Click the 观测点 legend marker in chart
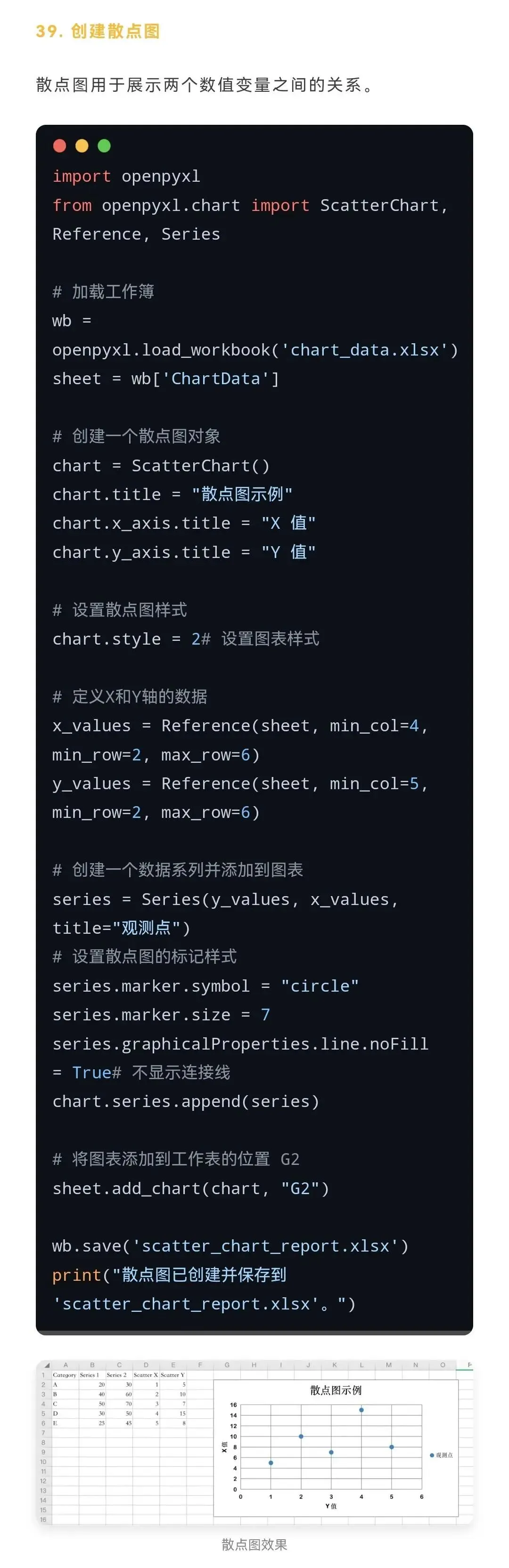Screen dimensions: 509x1568 coord(432,1455)
